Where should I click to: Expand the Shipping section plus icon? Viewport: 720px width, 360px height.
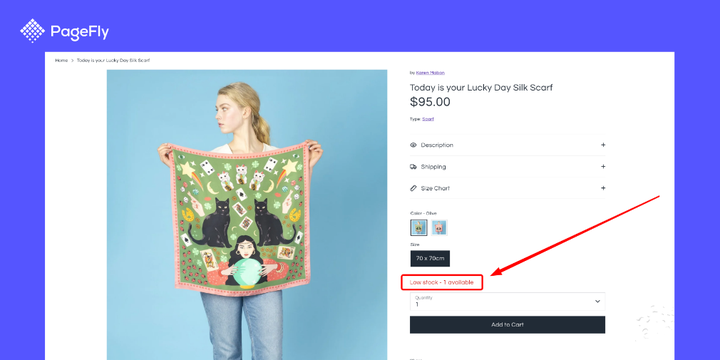603,167
